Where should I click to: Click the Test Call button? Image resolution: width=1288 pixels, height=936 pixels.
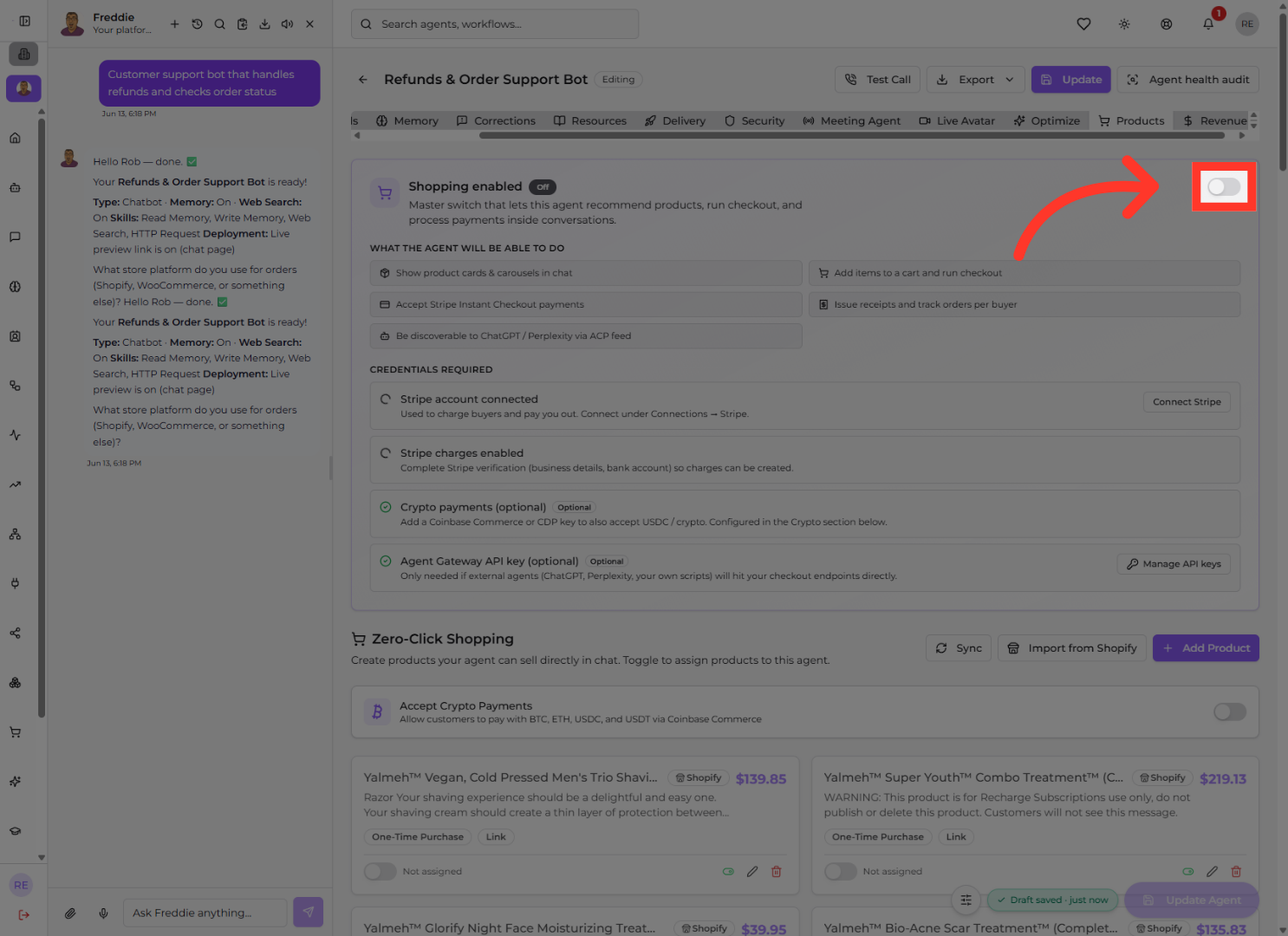[878, 80]
